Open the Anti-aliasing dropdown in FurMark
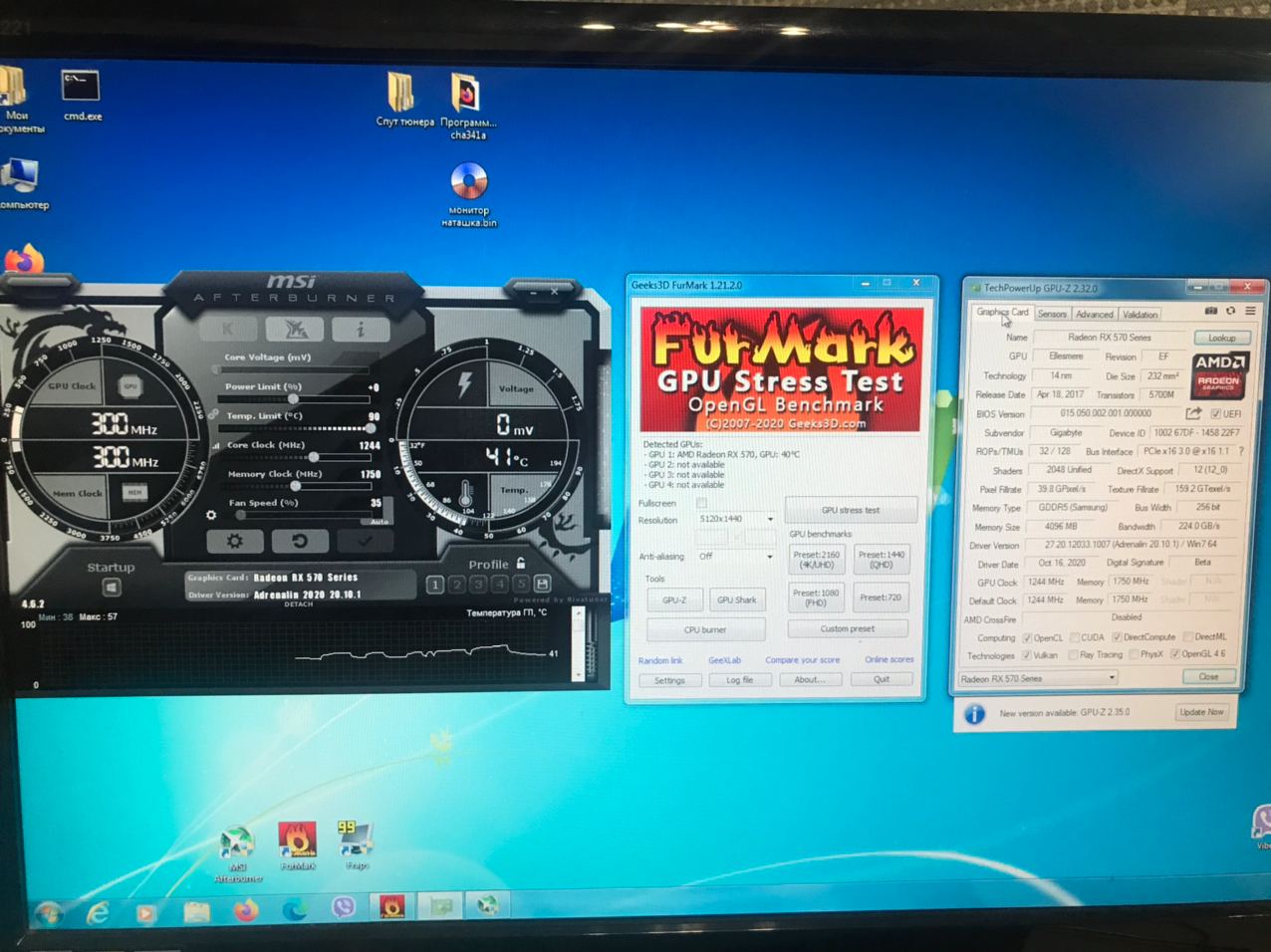1271x952 pixels. point(736,556)
